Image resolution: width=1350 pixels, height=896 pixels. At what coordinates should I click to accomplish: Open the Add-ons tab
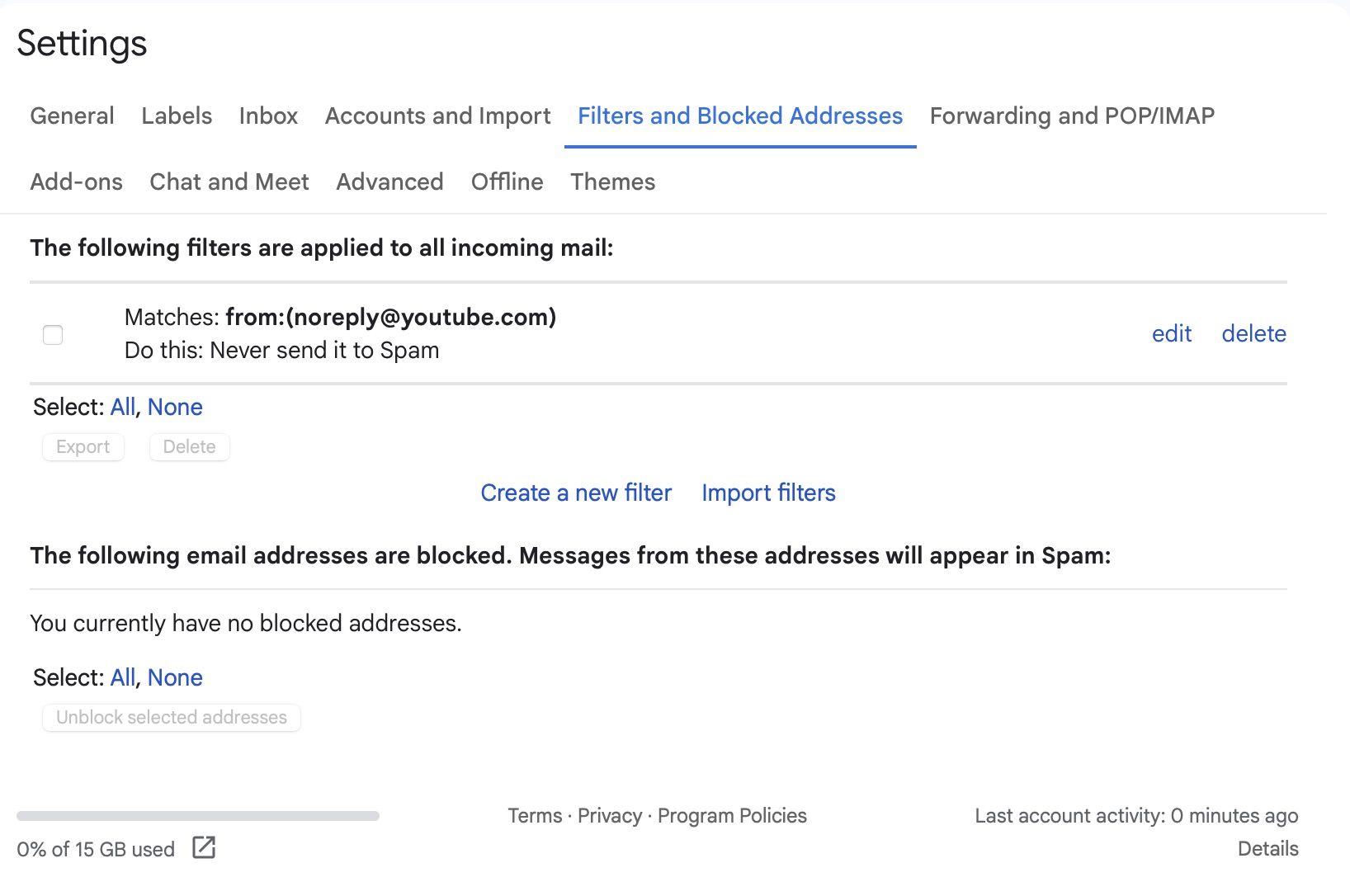(76, 182)
